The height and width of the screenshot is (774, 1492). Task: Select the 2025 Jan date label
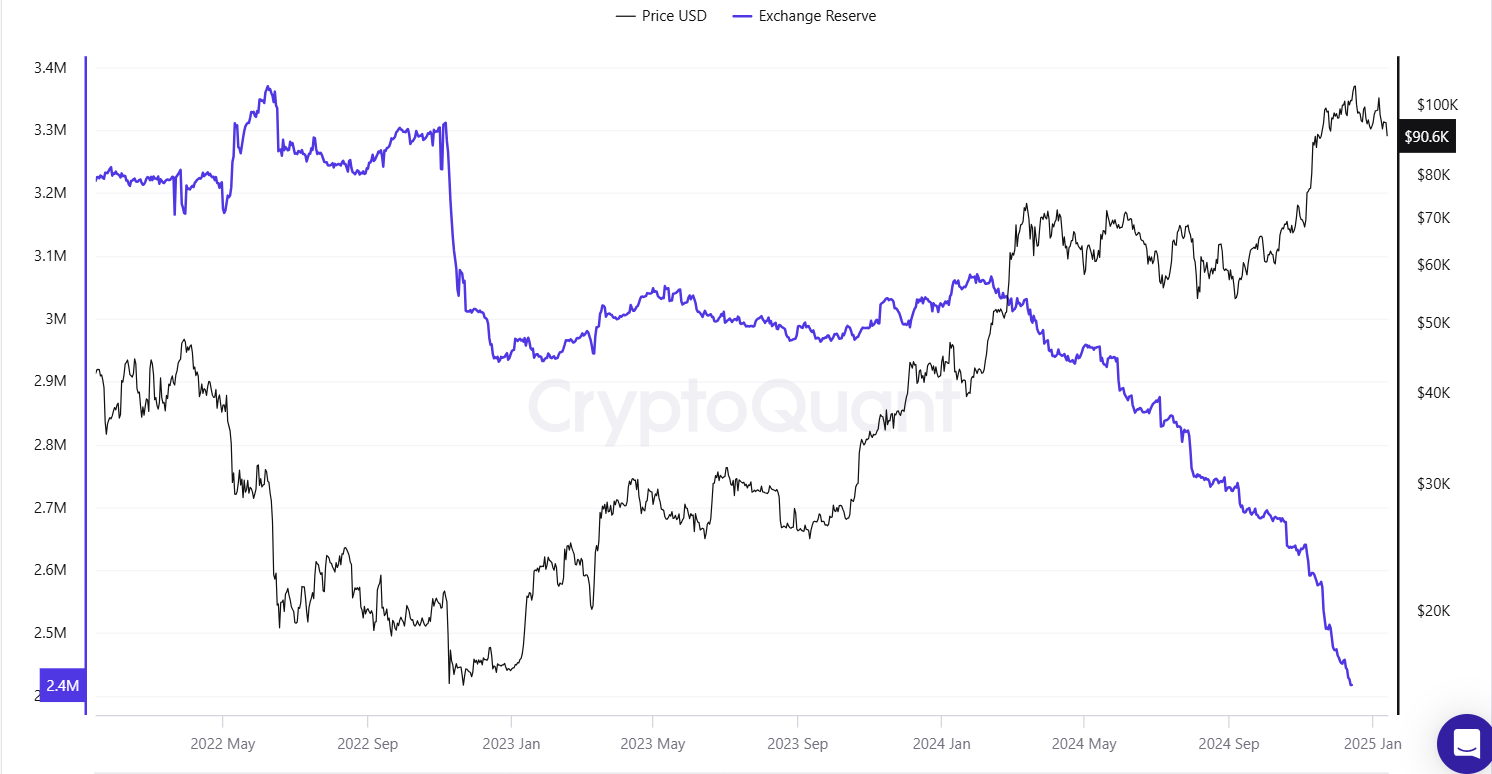tap(1372, 744)
